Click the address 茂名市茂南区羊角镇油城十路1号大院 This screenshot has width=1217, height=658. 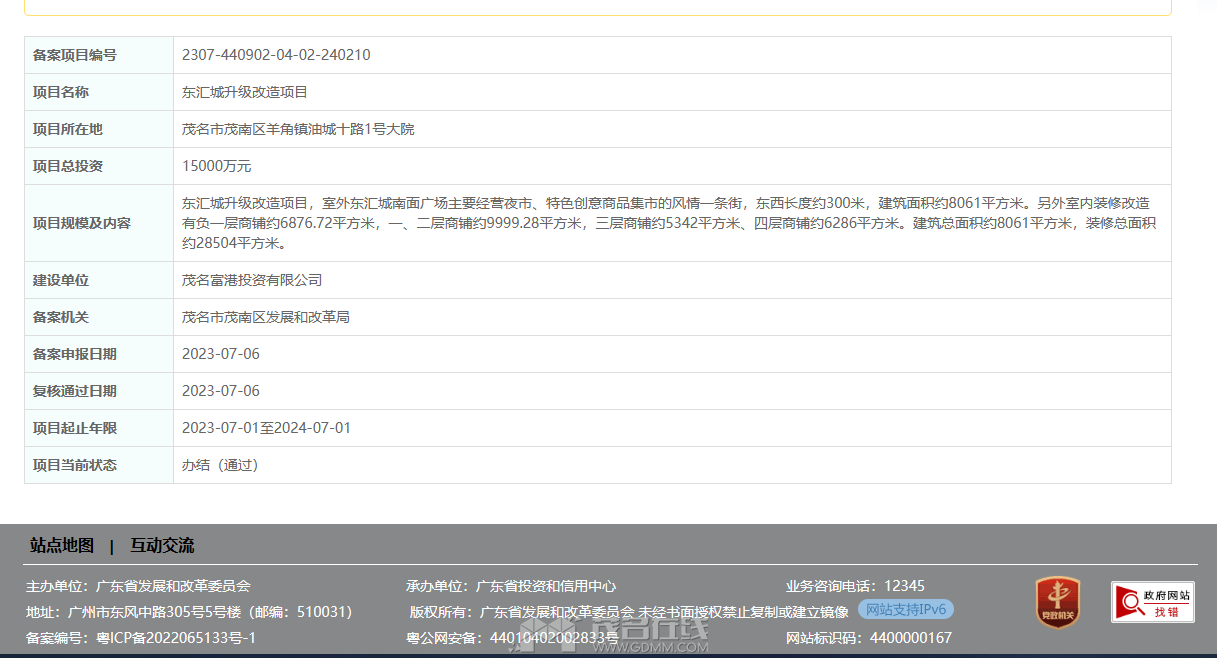coord(298,129)
